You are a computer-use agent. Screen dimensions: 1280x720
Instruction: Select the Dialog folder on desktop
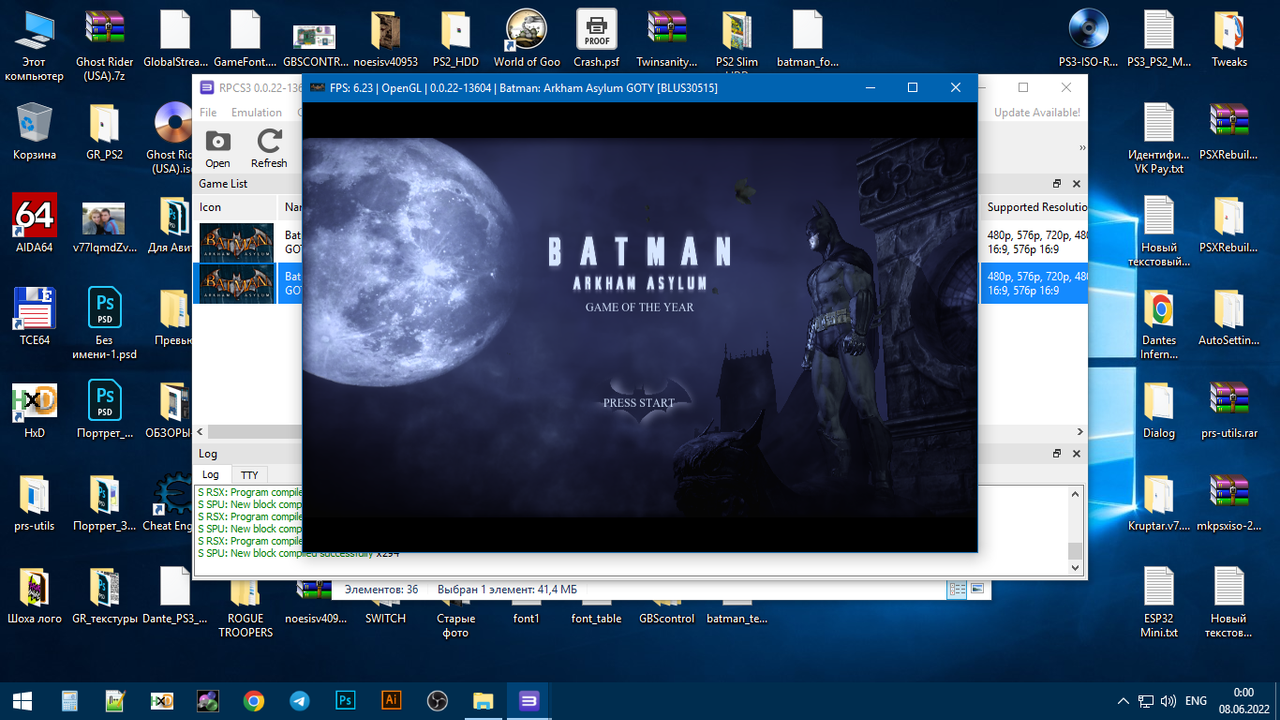pos(1159,410)
